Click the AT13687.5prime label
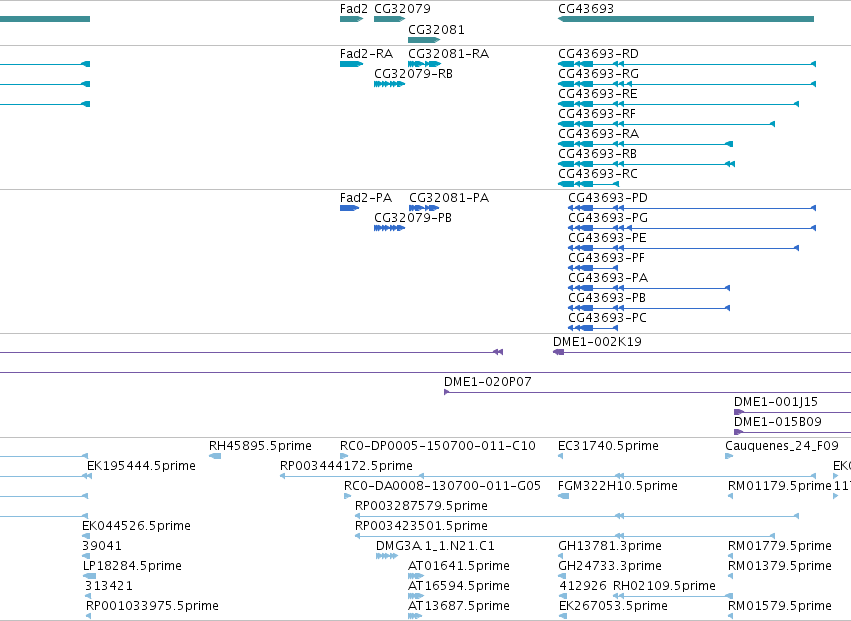Screen dimensions: 851x621 click(x=459, y=607)
